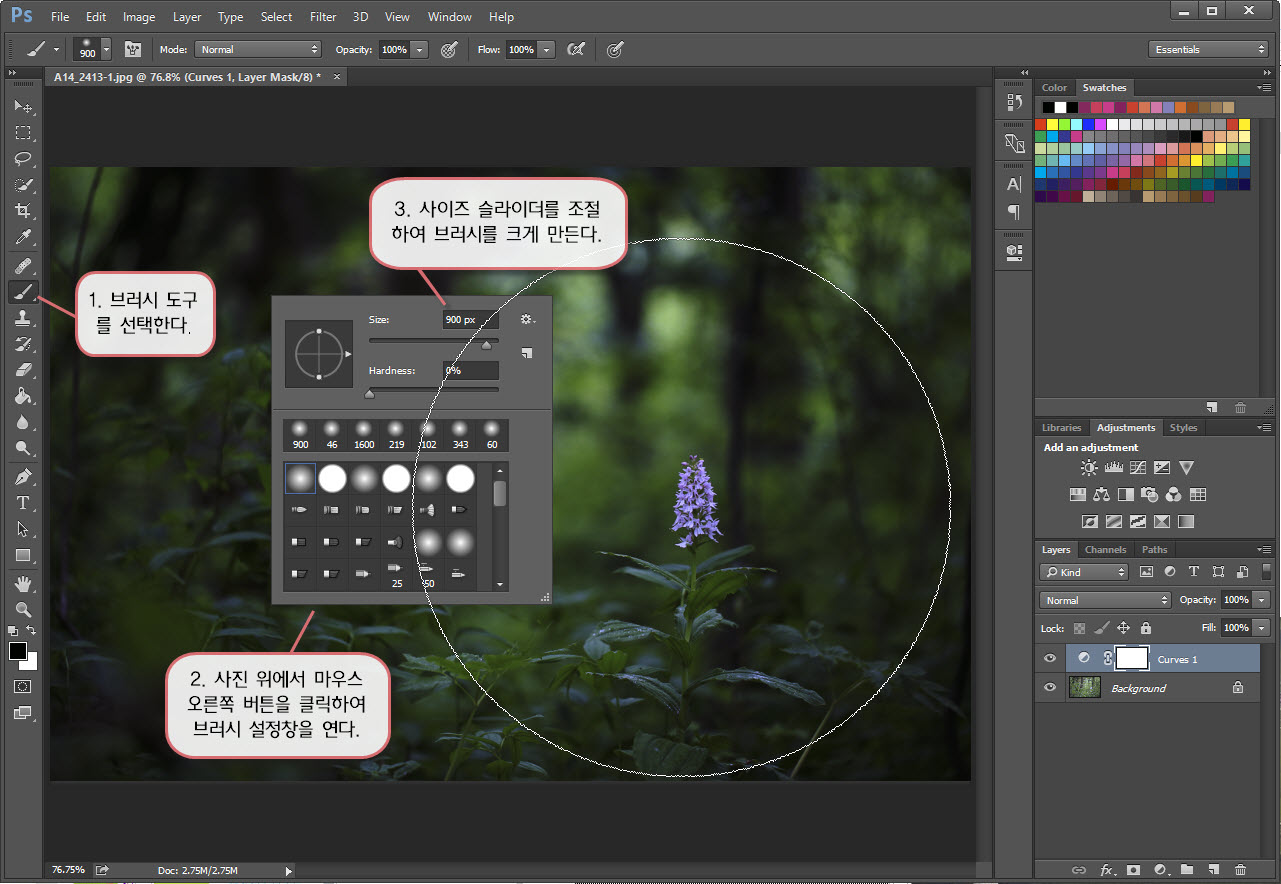Toggle the Brush panel icon in options bar
Image resolution: width=1281 pixels, height=884 pixels.
(x=132, y=49)
